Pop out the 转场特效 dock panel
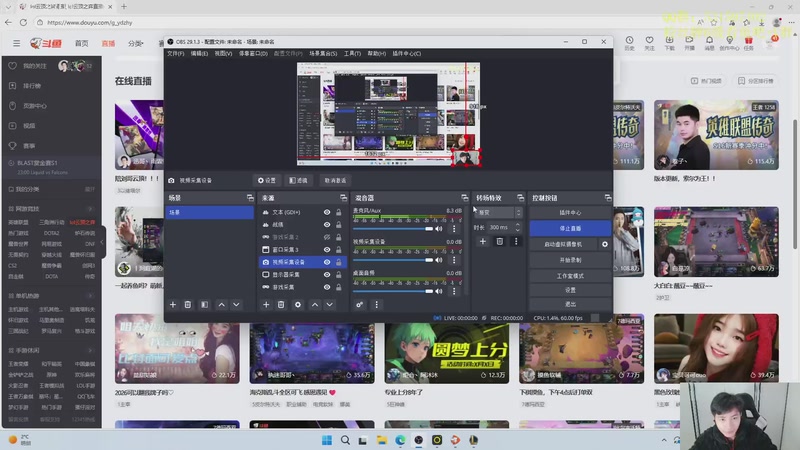 point(520,197)
